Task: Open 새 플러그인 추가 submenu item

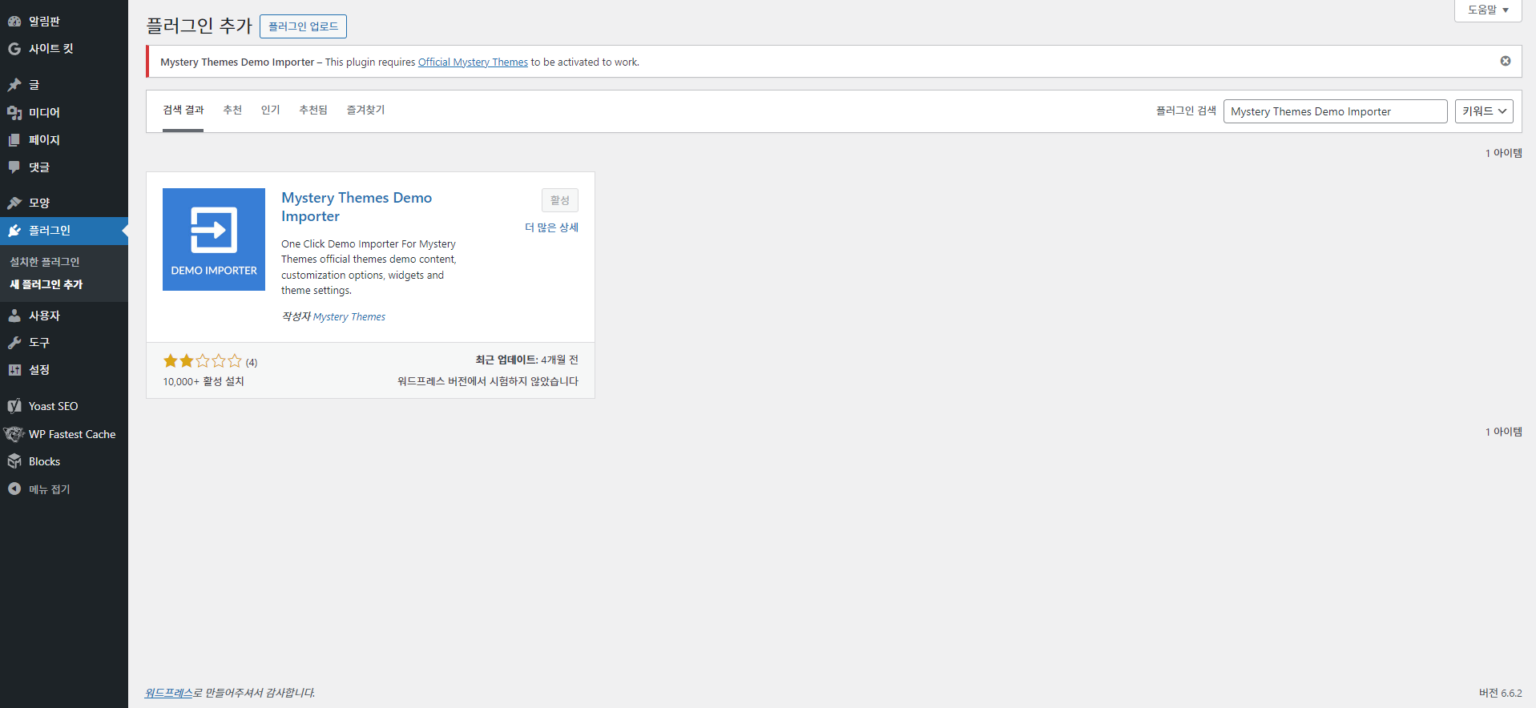Action: (x=46, y=285)
